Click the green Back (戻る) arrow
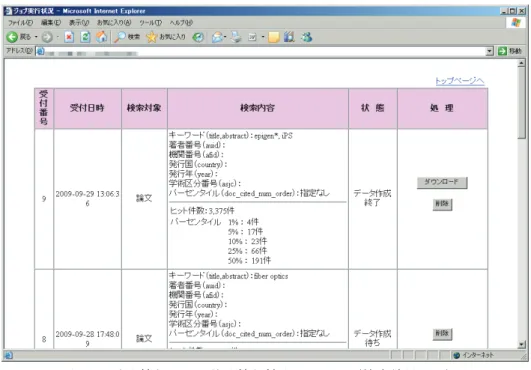This screenshot has width=531, height=370. tap(12, 37)
